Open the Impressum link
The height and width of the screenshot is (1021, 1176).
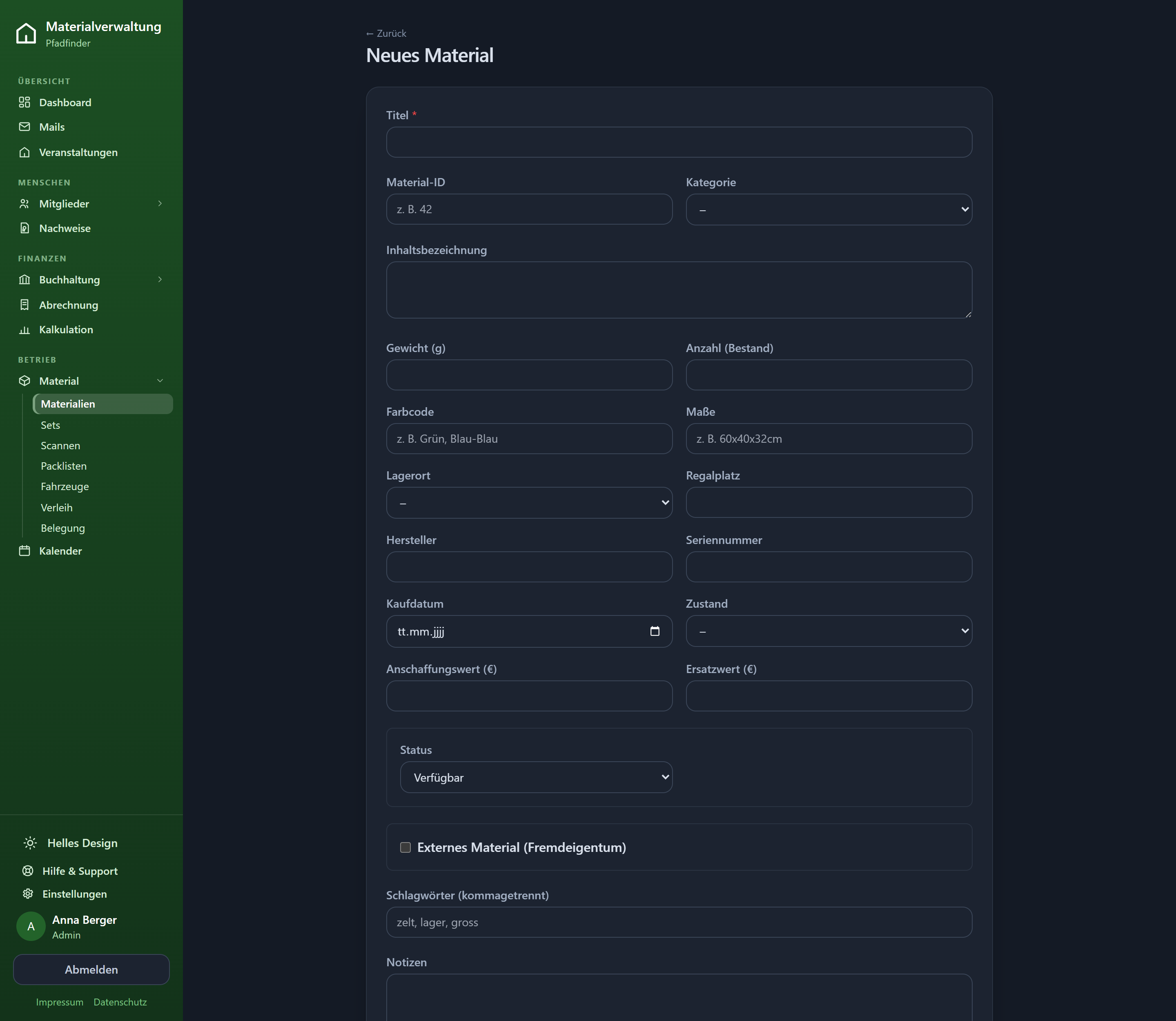point(59,1002)
